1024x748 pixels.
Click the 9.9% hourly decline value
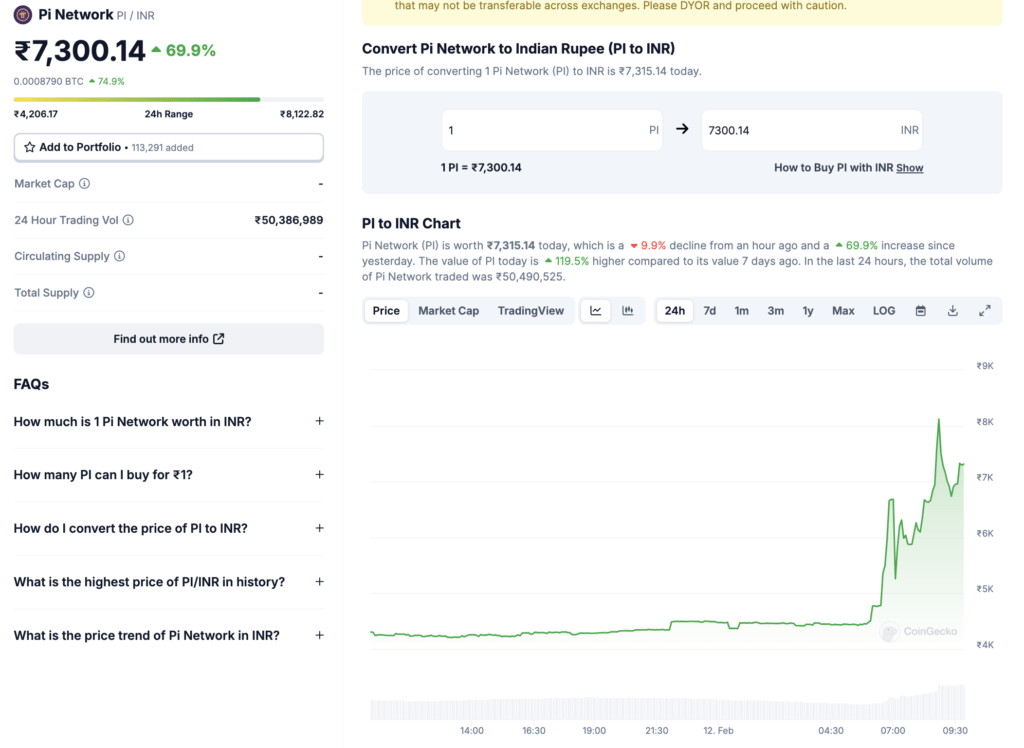[x=648, y=246]
